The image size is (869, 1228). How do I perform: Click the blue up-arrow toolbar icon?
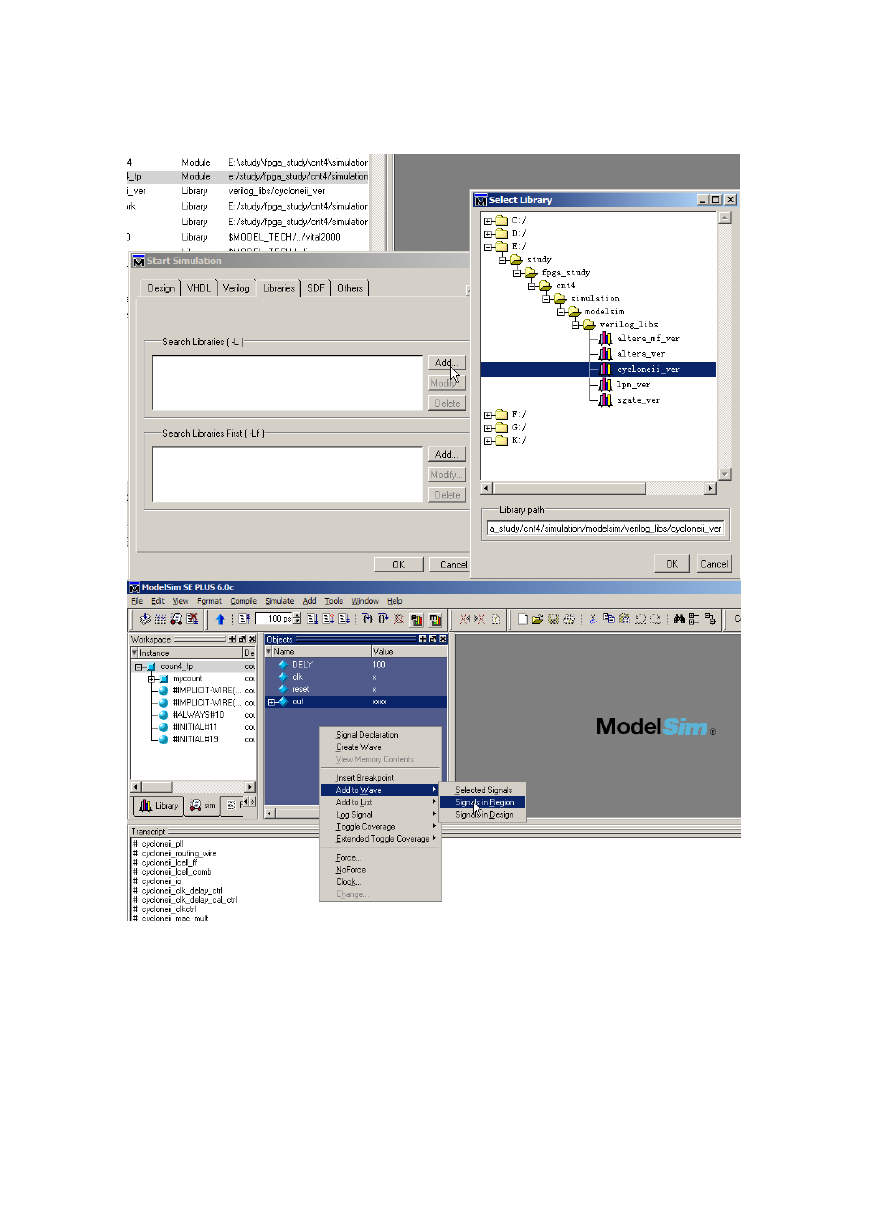click(220, 620)
